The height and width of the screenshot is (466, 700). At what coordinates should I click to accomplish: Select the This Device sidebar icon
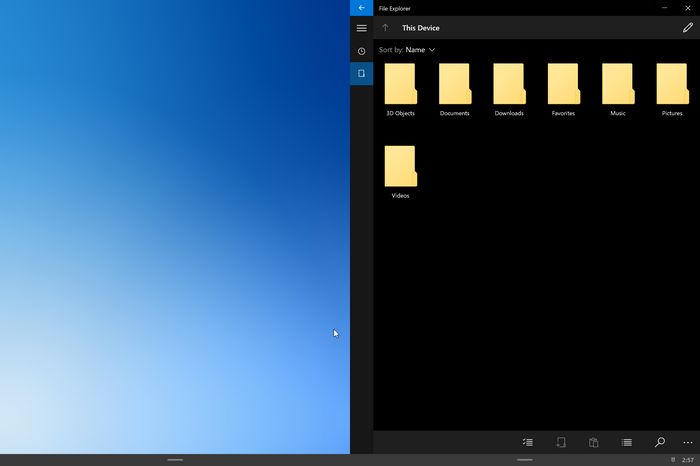tap(361, 74)
